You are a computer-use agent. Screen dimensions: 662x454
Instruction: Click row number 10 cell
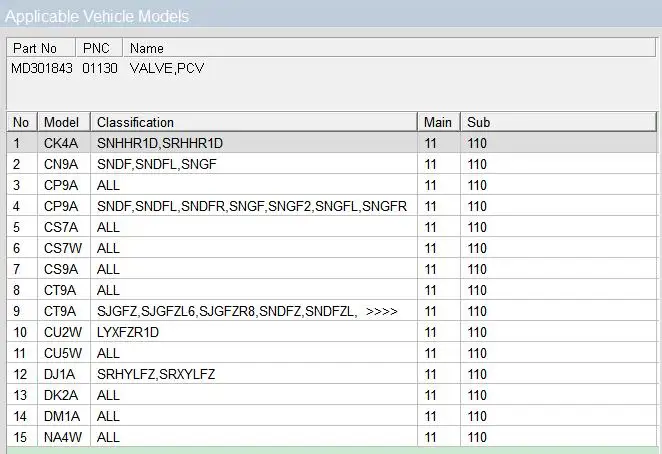[20, 332]
